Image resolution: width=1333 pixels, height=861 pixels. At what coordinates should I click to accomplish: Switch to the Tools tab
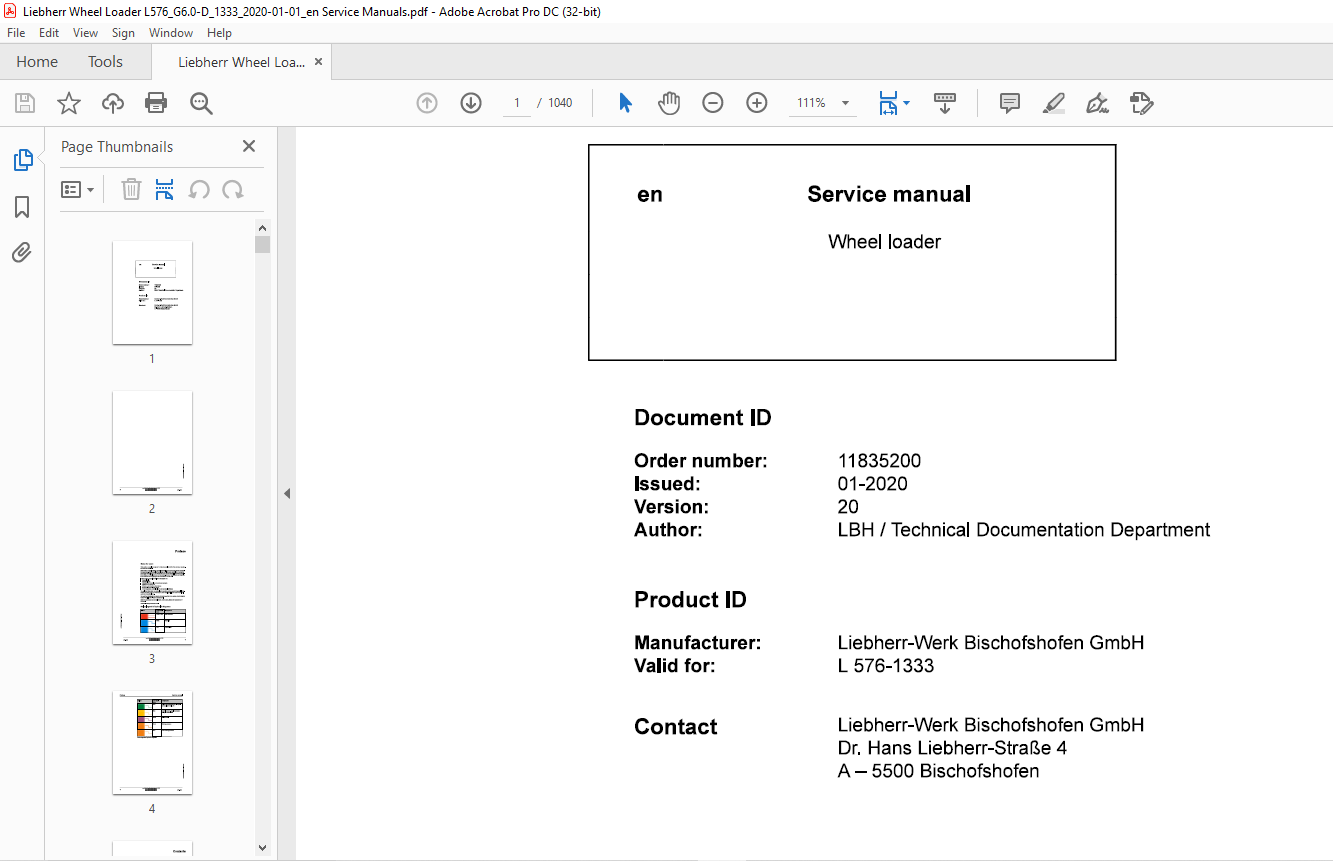click(x=105, y=62)
